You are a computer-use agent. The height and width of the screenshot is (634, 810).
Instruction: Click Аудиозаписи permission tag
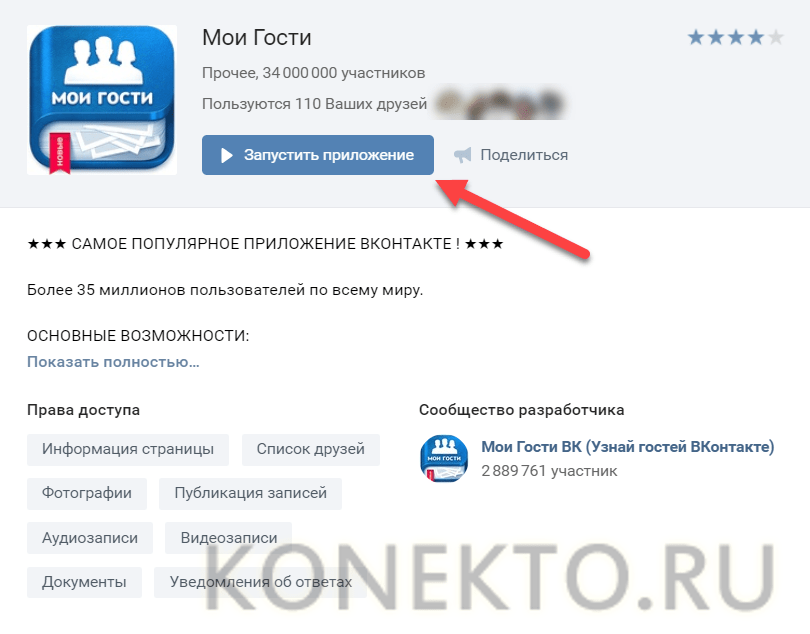pyautogui.click(x=90, y=538)
